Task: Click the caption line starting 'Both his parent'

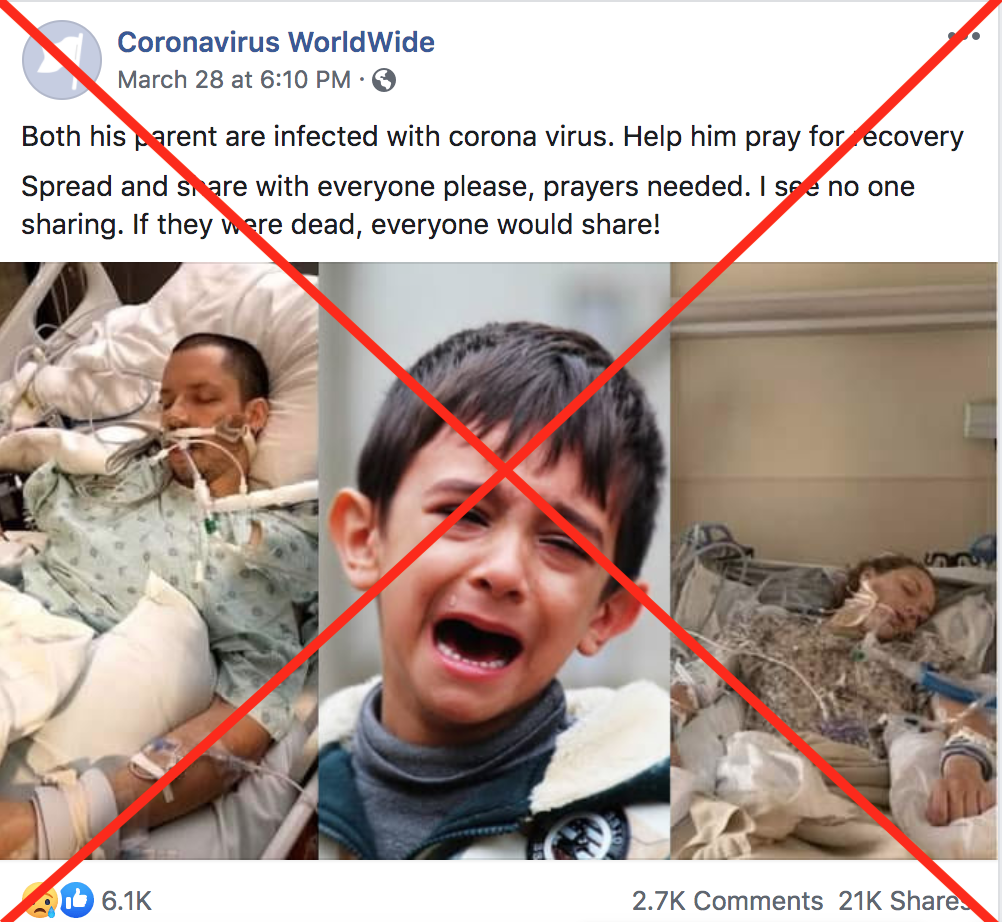Action: point(492,137)
